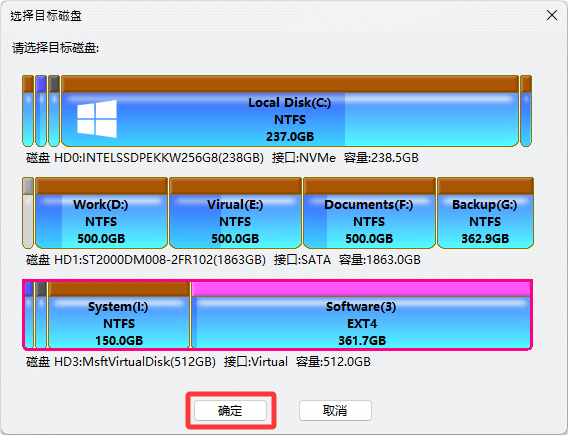This screenshot has width=568, height=435.
Task: Click the 接口:SATA interface text
Action: [x=302, y=260]
